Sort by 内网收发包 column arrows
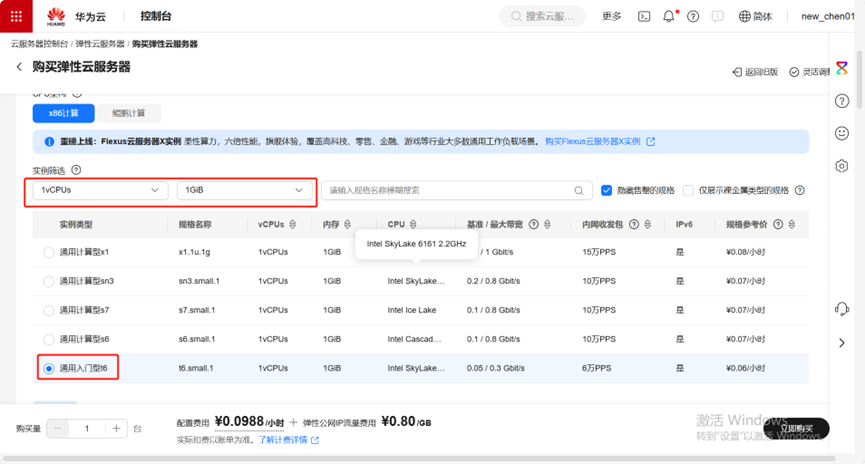 [x=648, y=225]
